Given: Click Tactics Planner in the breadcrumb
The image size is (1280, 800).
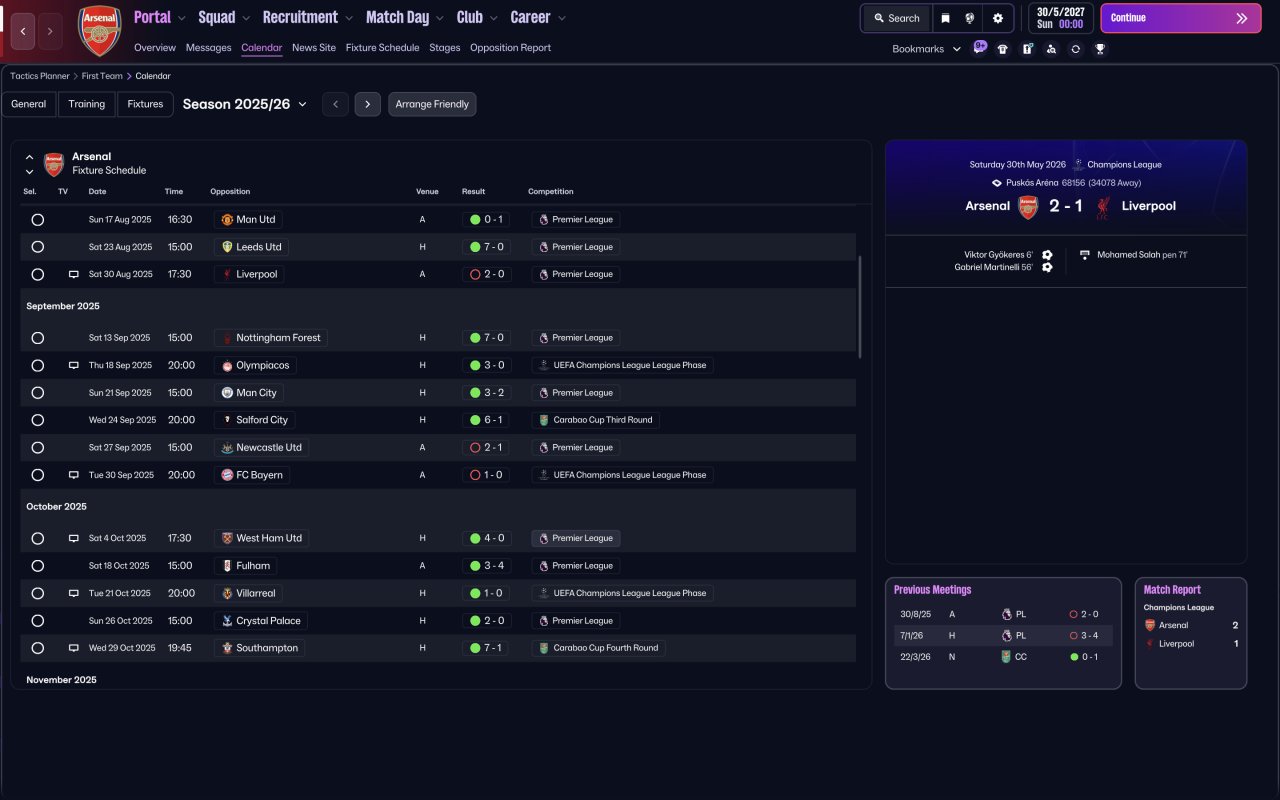Looking at the screenshot, I should tap(40, 76).
